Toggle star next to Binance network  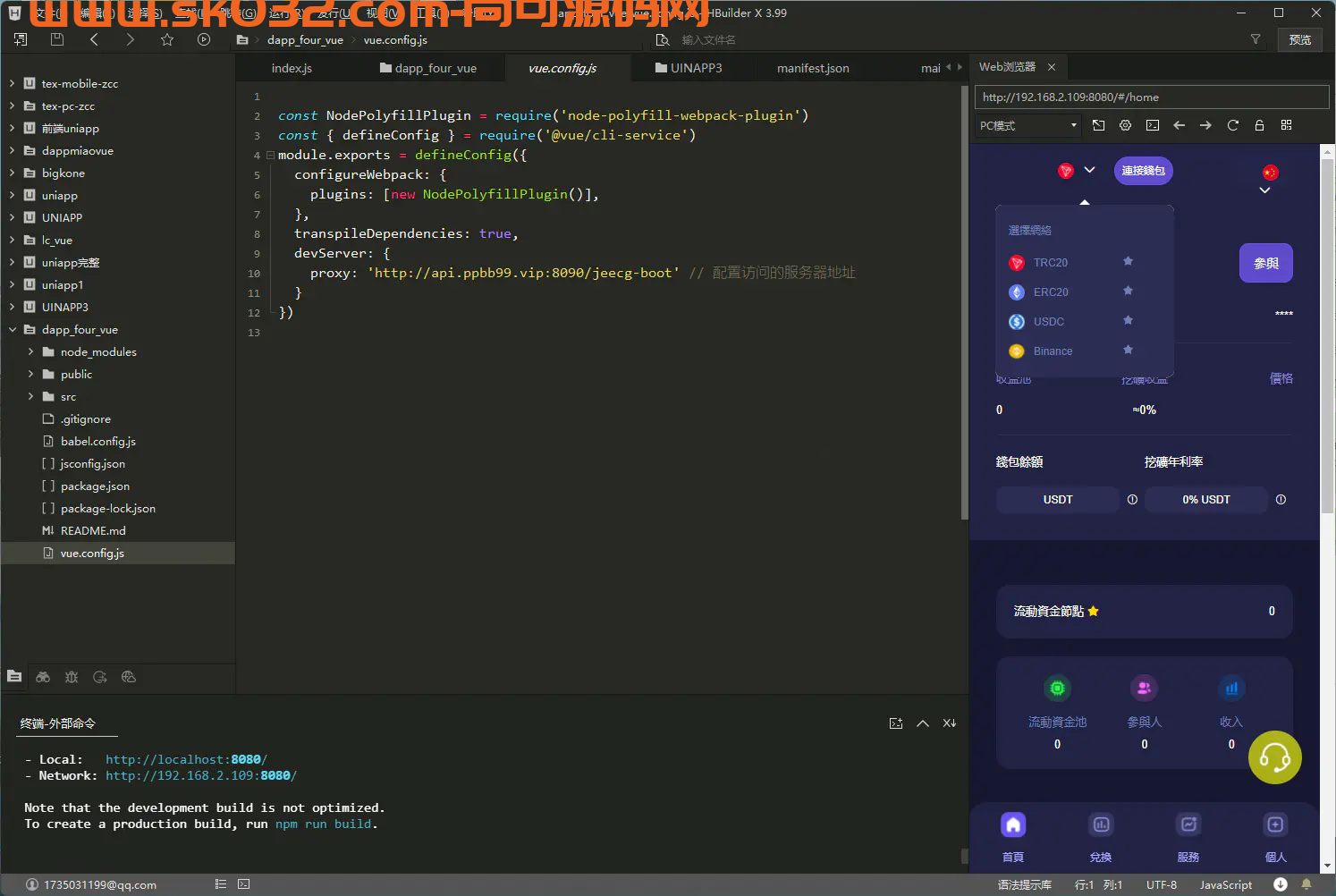1128,350
